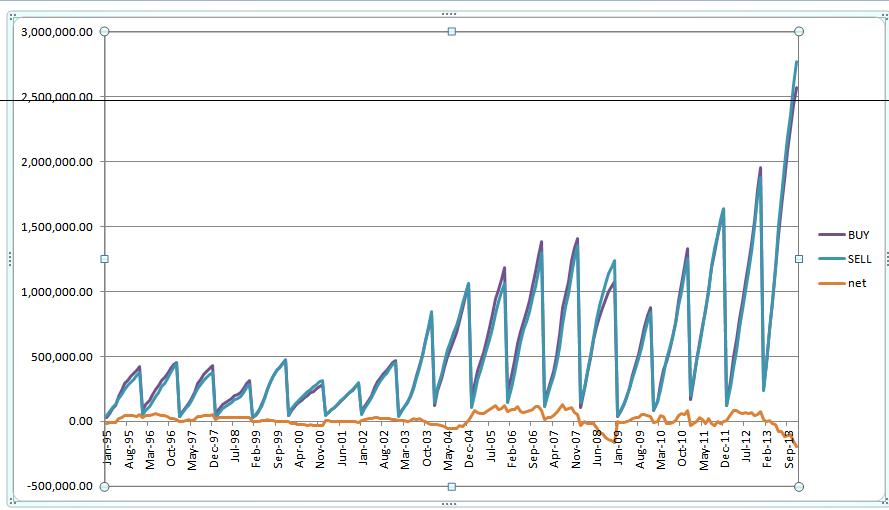Viewport: 889px width, 510px height.
Task: Click the 2,000,000.00 axis label
Action: point(57,162)
